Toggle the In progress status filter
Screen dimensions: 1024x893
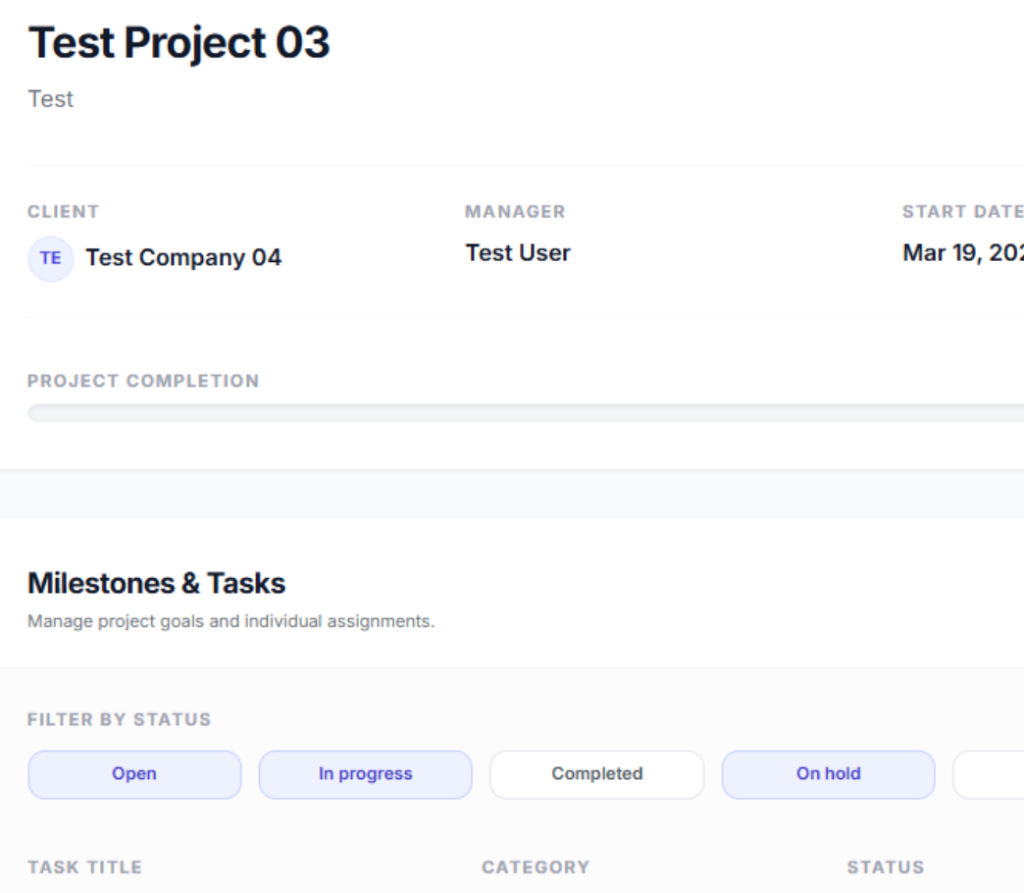pyautogui.click(x=365, y=774)
